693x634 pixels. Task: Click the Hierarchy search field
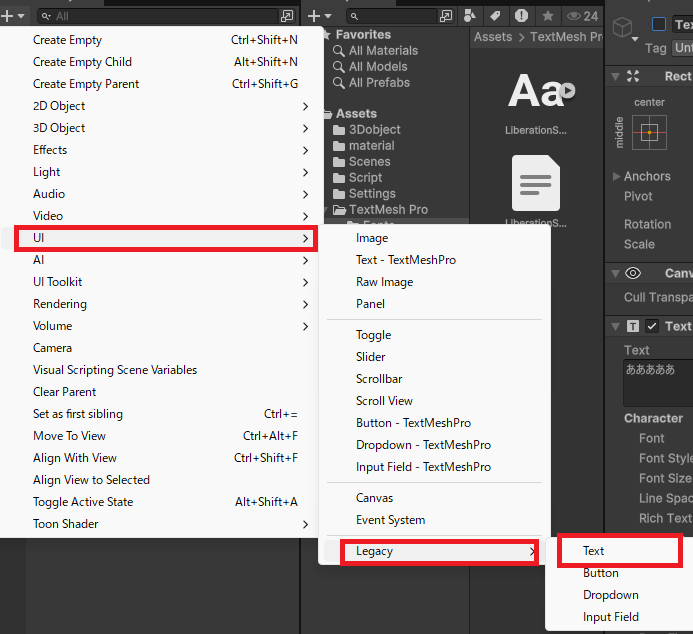pyautogui.click(x=159, y=16)
